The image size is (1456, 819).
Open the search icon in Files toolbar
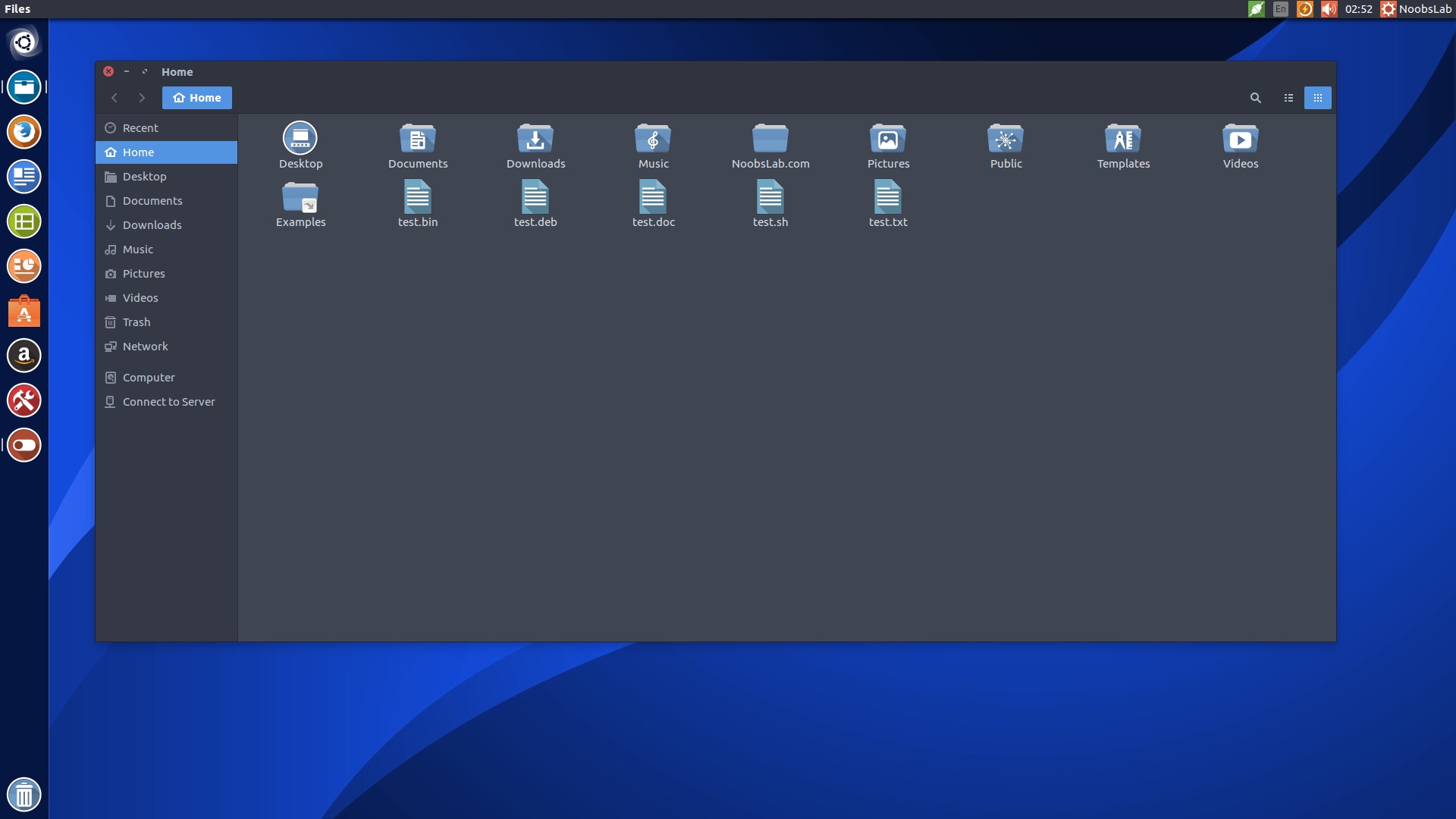[1255, 98]
